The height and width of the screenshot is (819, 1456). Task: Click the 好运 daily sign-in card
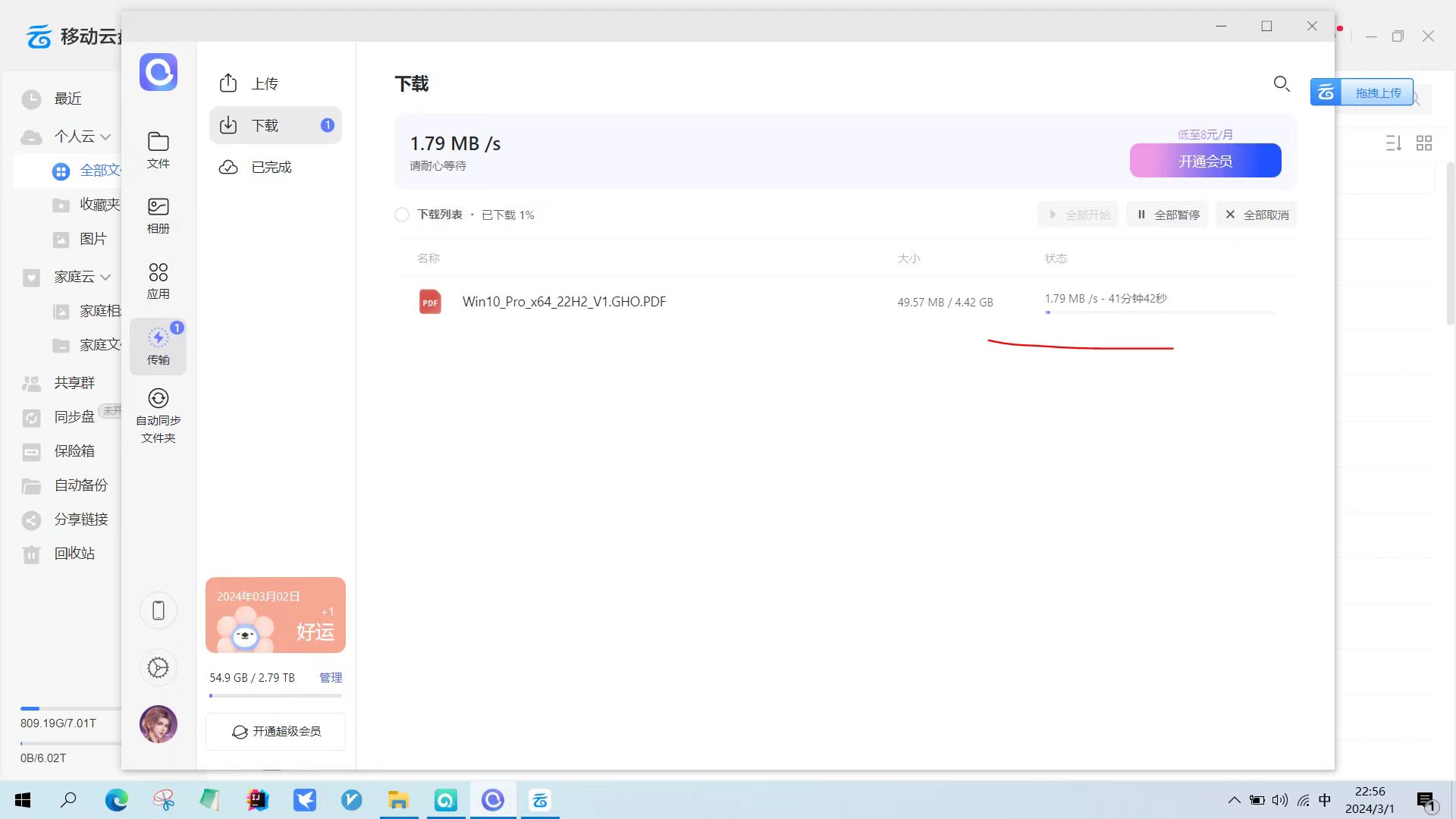pyautogui.click(x=275, y=615)
